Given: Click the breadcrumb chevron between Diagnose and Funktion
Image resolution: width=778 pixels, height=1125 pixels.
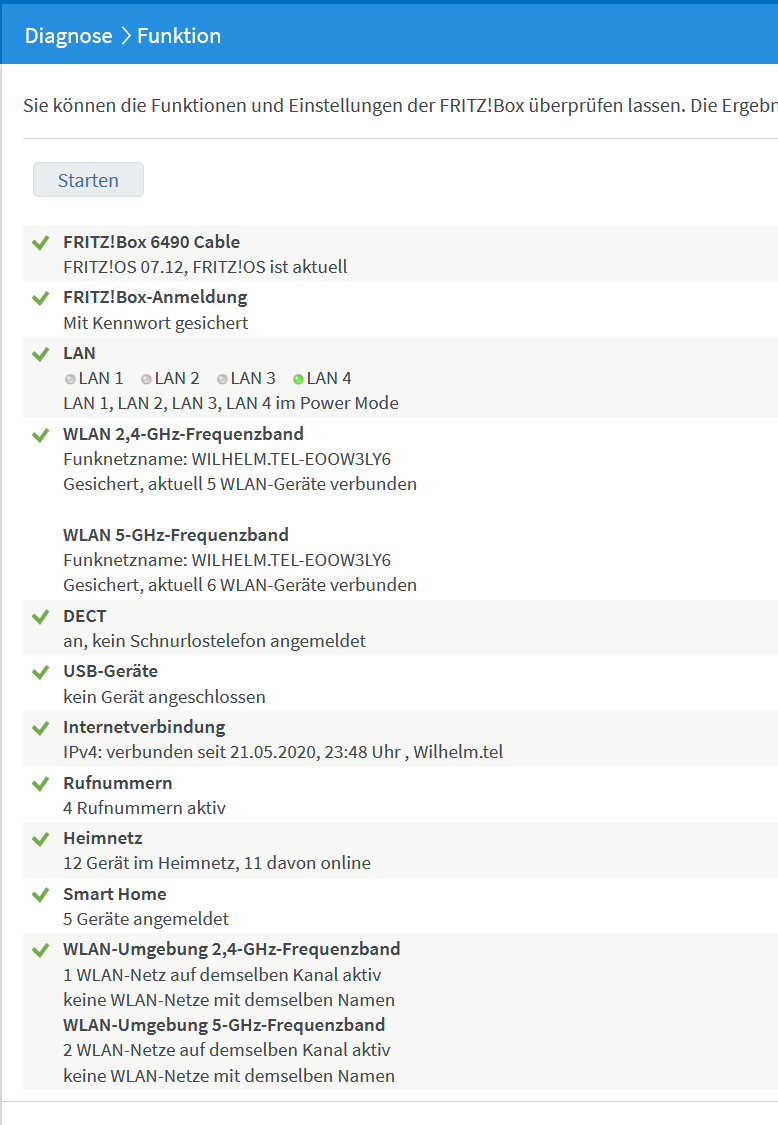Looking at the screenshot, I should [126, 36].
